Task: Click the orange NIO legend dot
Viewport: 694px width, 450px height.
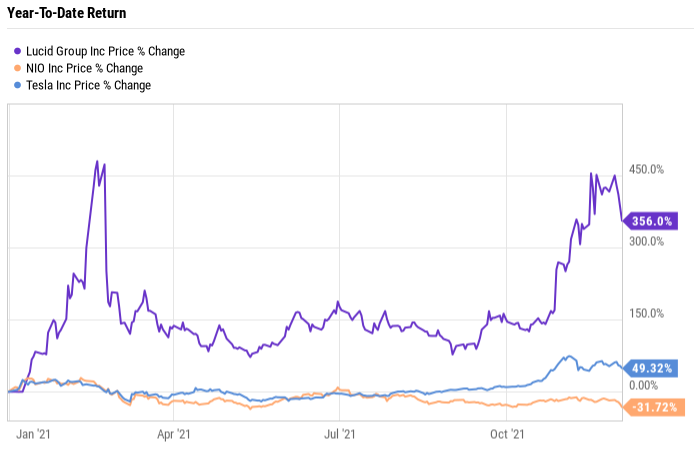Action: click(x=17, y=68)
